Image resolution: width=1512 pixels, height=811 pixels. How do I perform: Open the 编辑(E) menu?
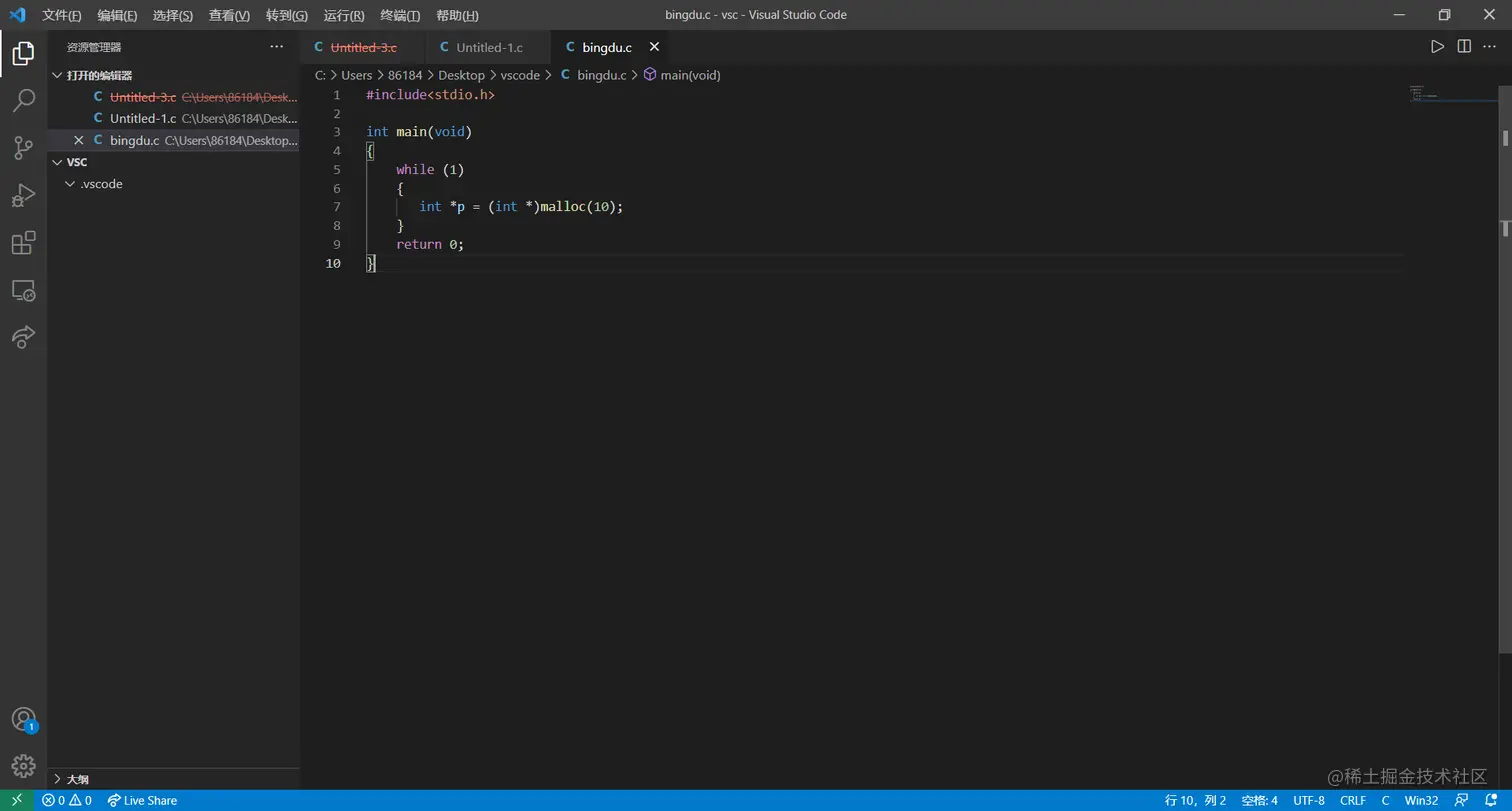(117, 15)
